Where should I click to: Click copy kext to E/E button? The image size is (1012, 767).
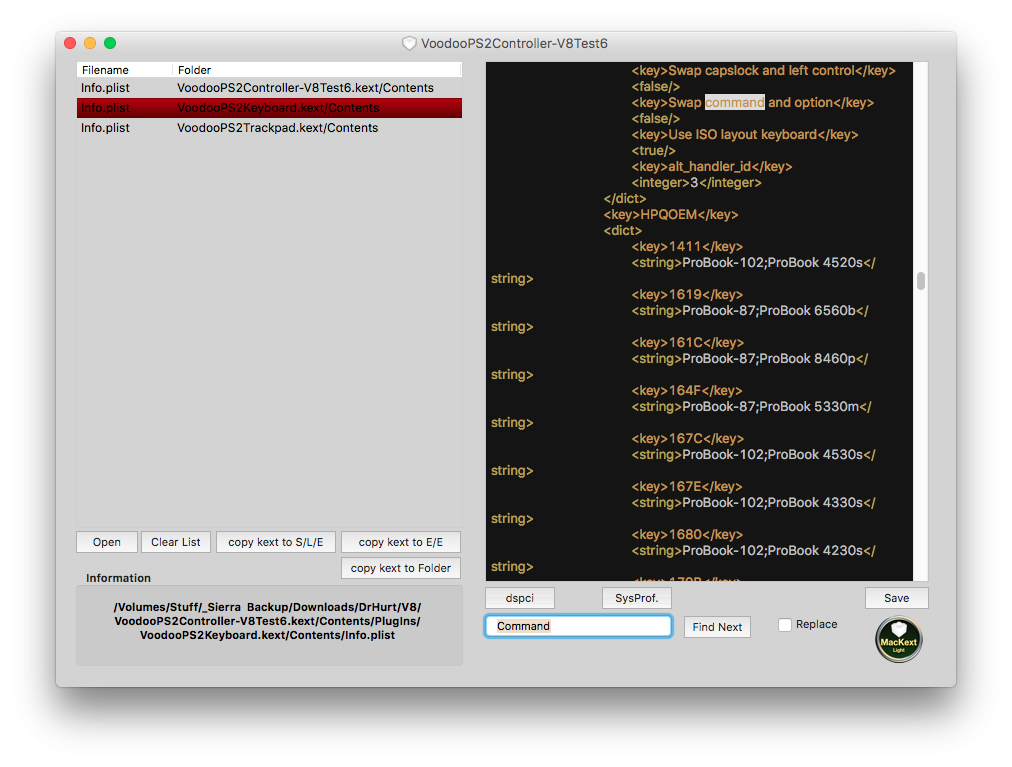(x=400, y=542)
